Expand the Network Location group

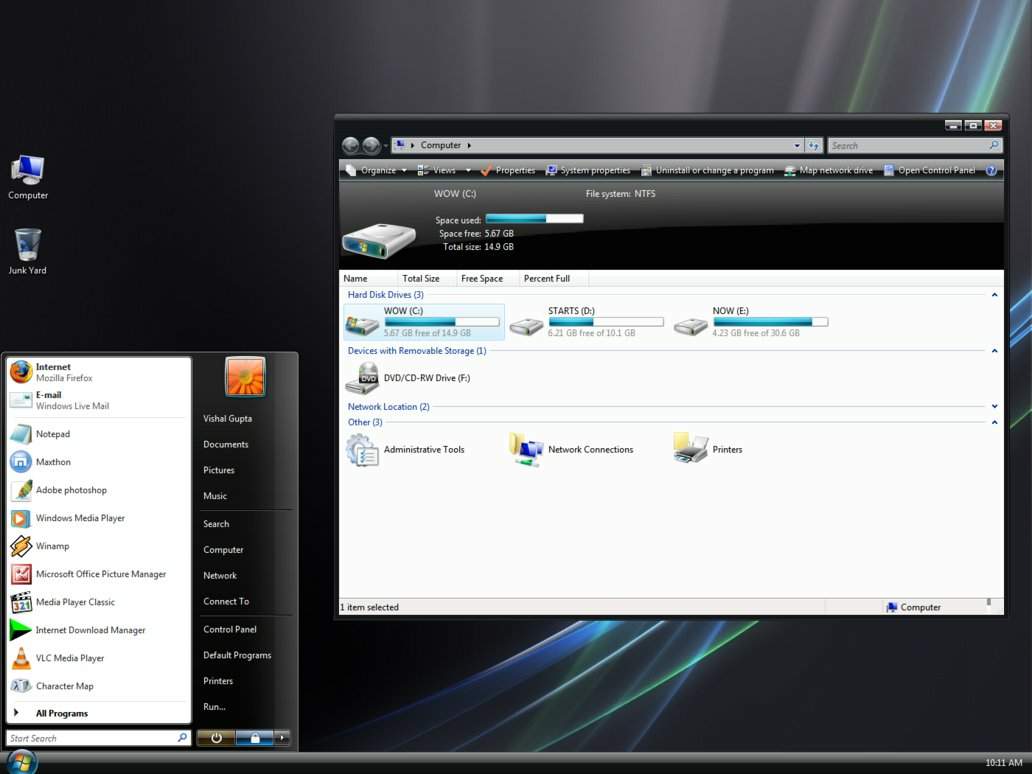(994, 407)
